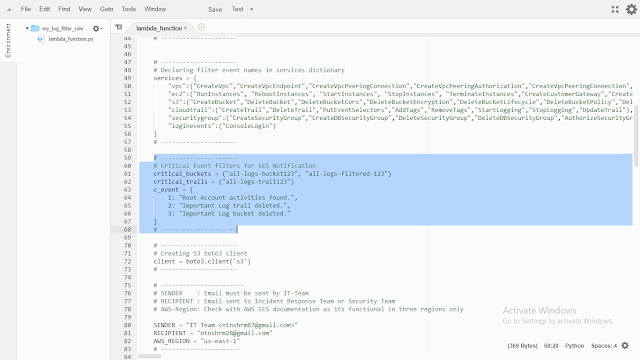Click the "vpc" dictionary entry line
The height and width of the screenshot is (360, 640).
(x=400, y=86)
